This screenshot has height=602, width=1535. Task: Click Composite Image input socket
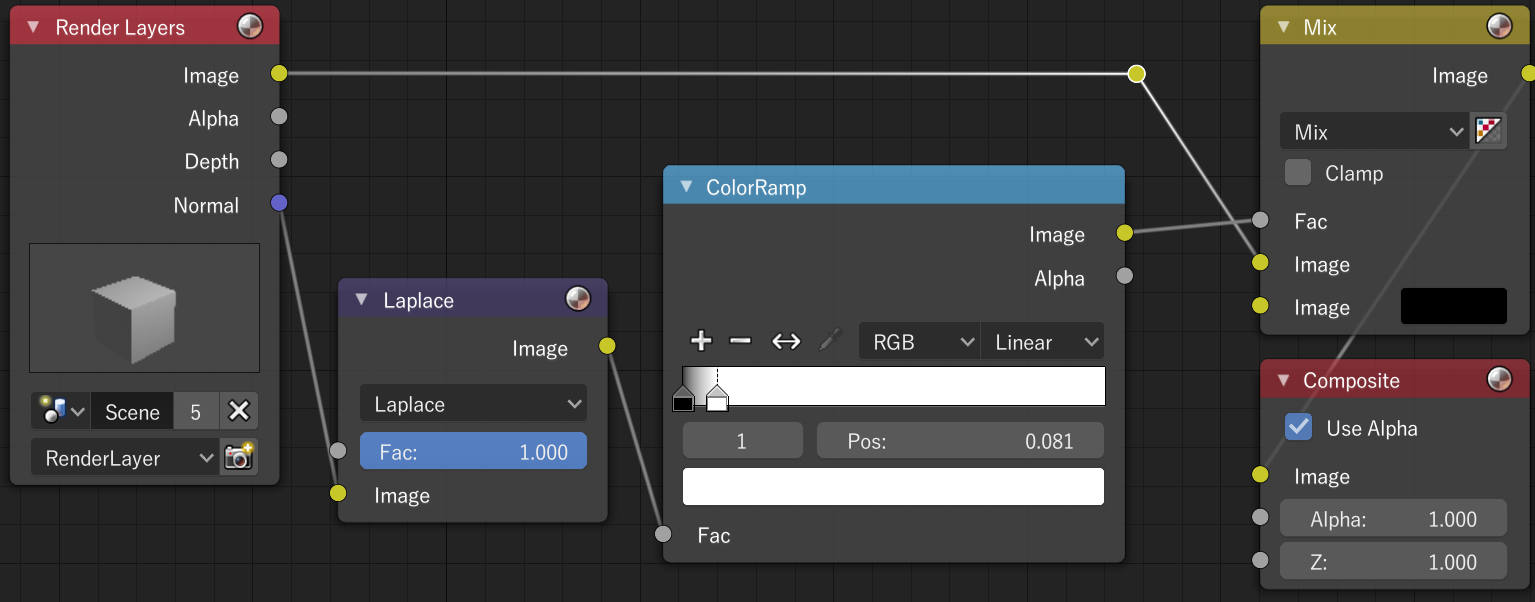point(1260,475)
